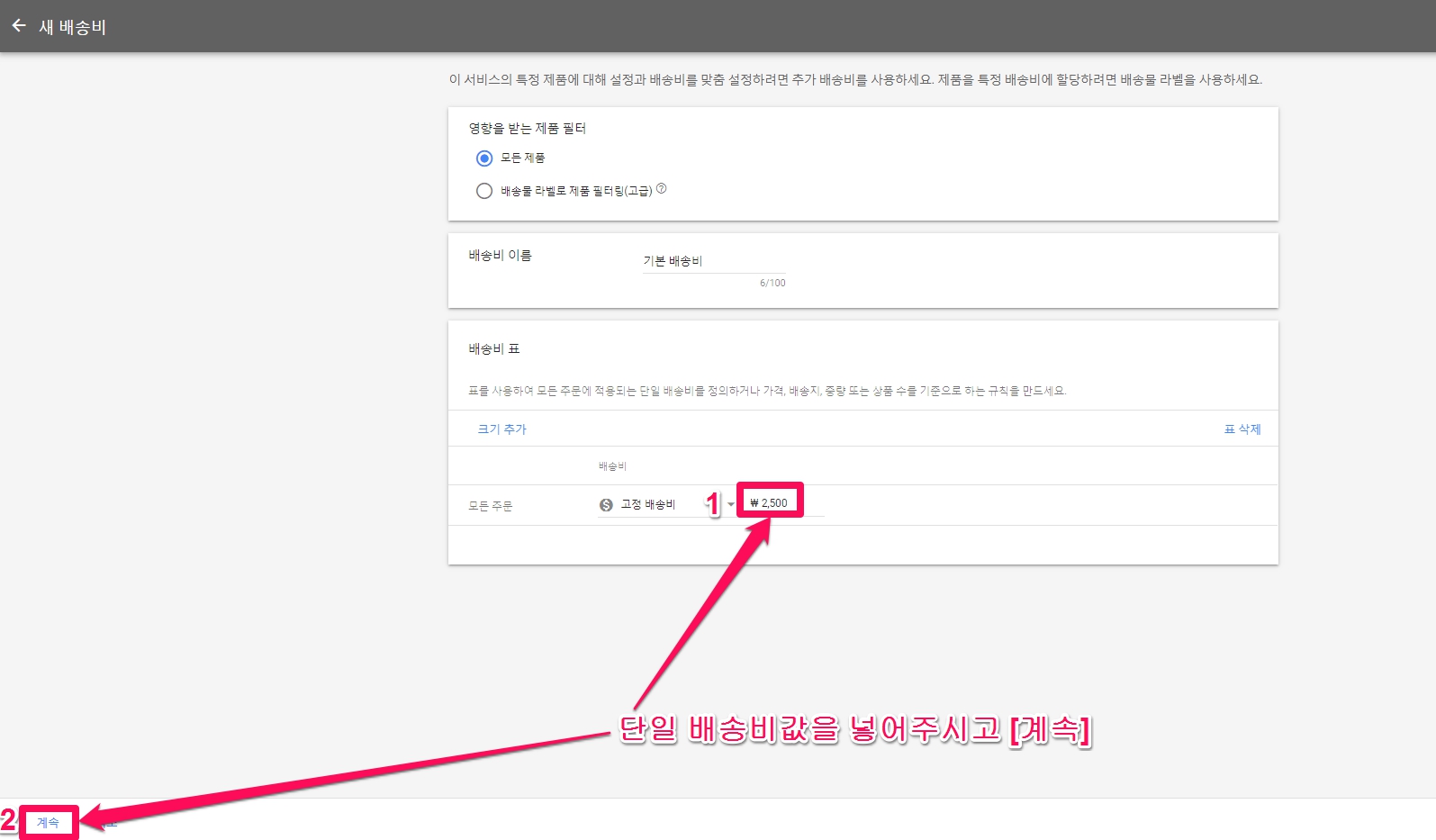Click the 모든 주문 row label
Screen dimensions: 1436x840
point(490,506)
